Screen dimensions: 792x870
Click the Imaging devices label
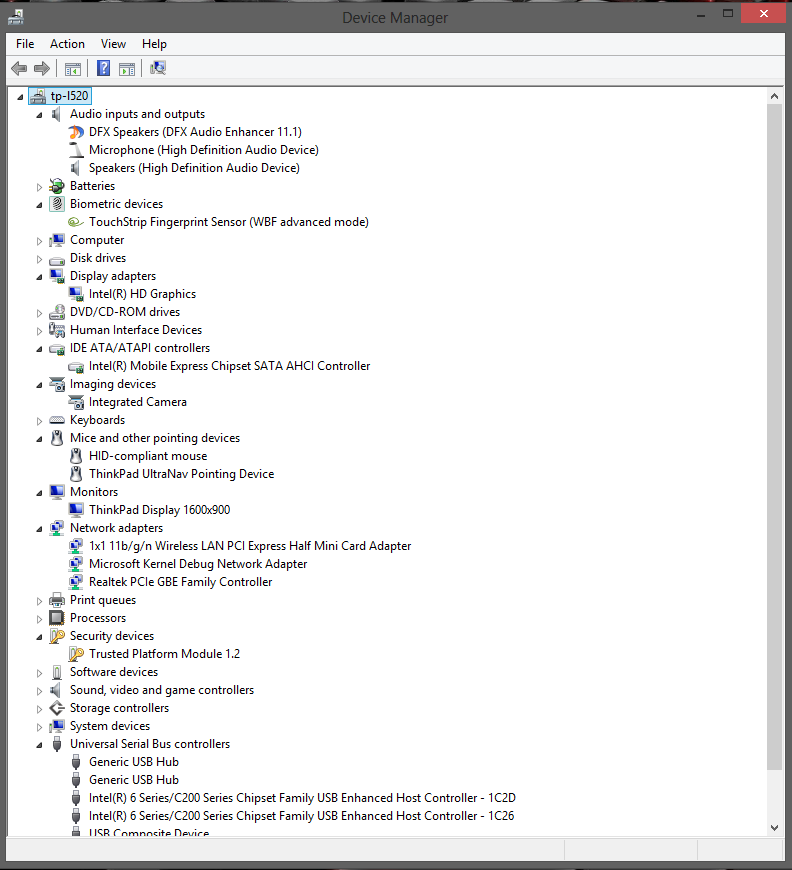pos(113,384)
